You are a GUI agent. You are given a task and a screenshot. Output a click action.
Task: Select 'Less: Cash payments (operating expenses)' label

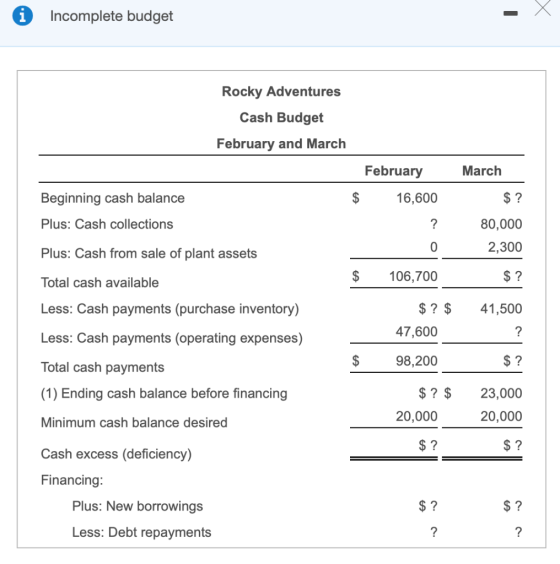click(172, 338)
